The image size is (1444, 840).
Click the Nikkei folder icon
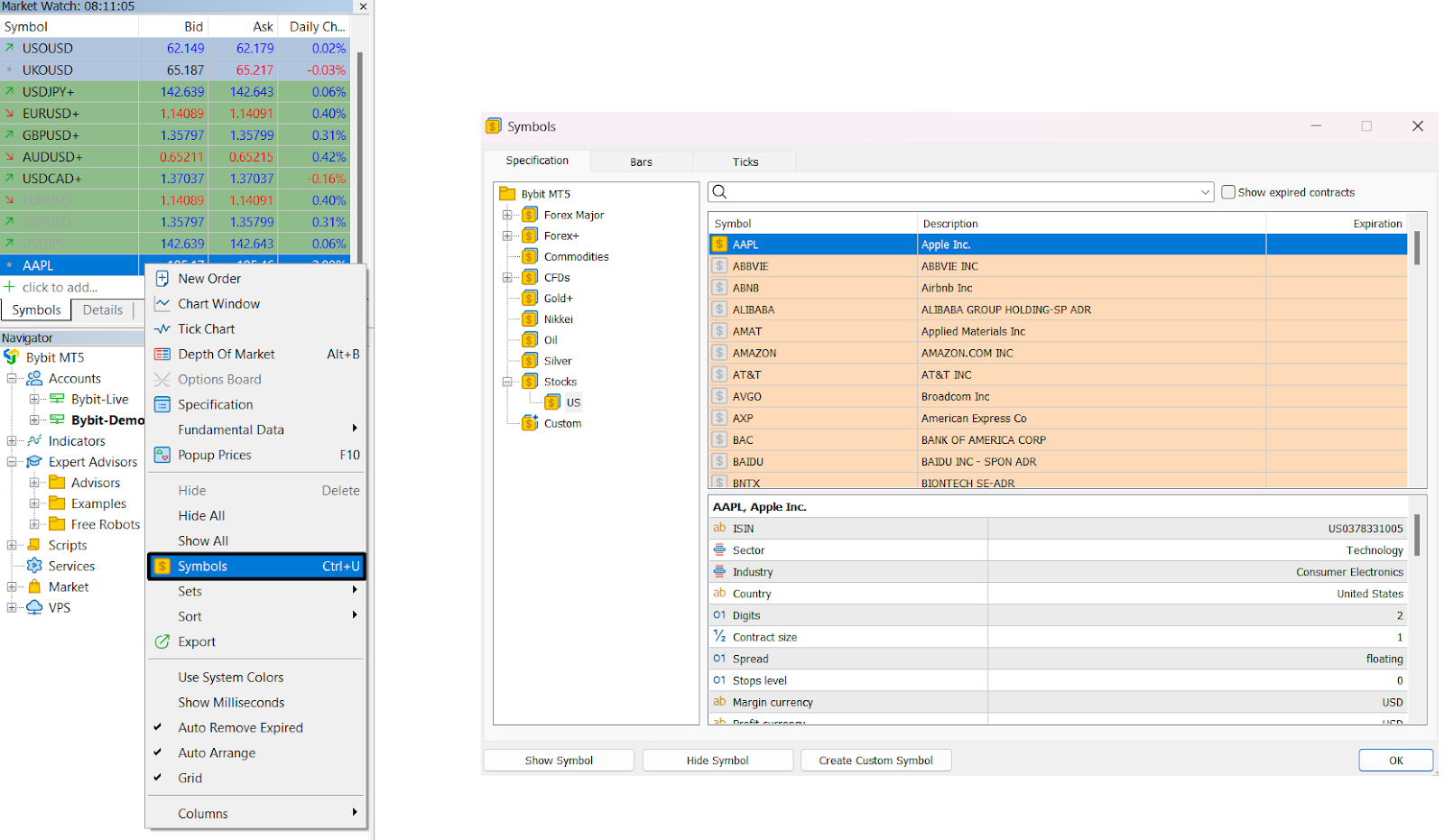531,319
